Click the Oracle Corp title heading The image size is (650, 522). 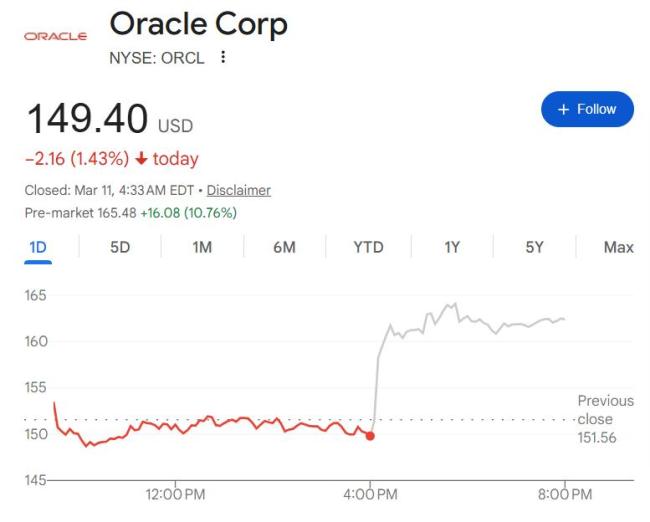(198, 24)
